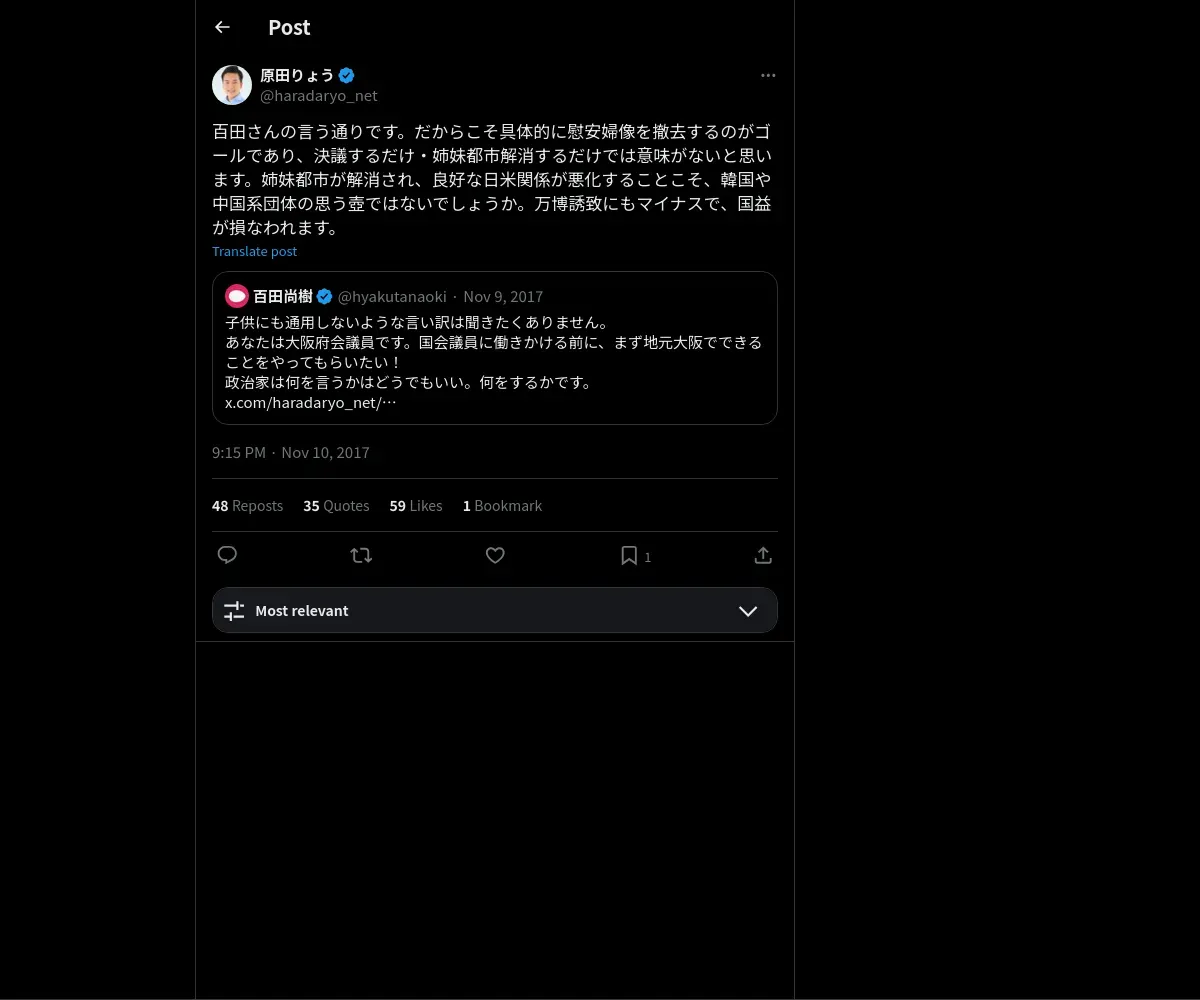Viewport: 1200px width, 1000px height.
Task: Click the reply speech bubble icon
Action: pos(227,555)
